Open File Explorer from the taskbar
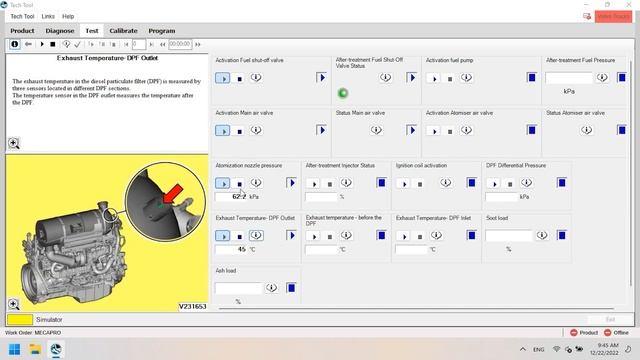 coord(35,349)
